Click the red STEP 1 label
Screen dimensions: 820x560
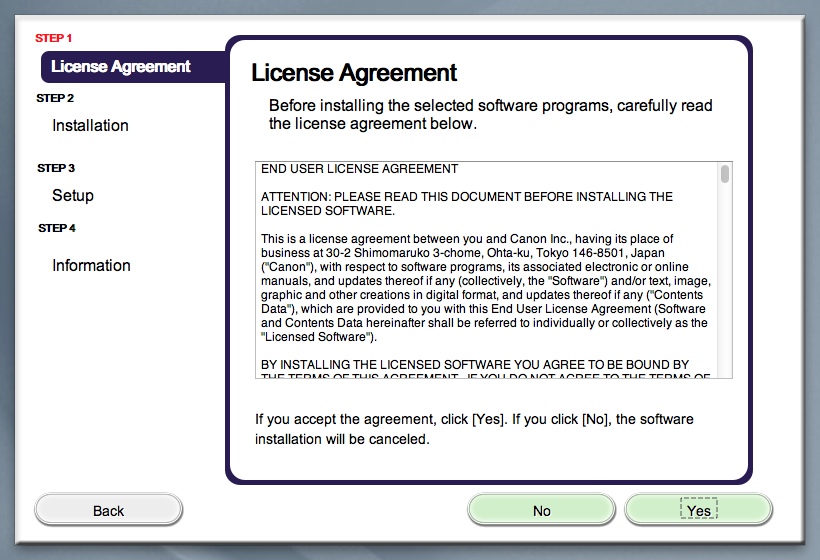click(x=54, y=38)
